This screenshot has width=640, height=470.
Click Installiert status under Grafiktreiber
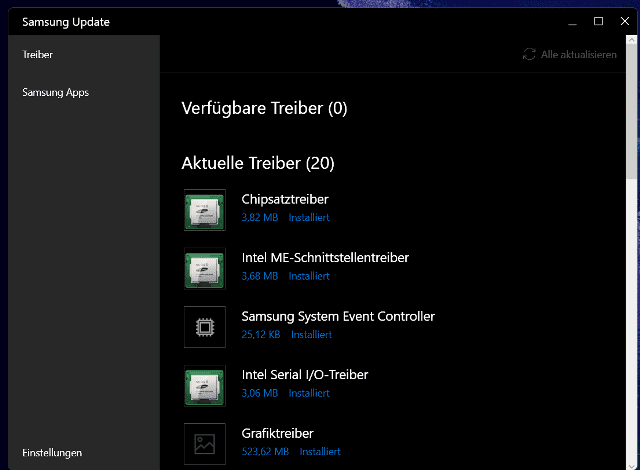pos(320,452)
